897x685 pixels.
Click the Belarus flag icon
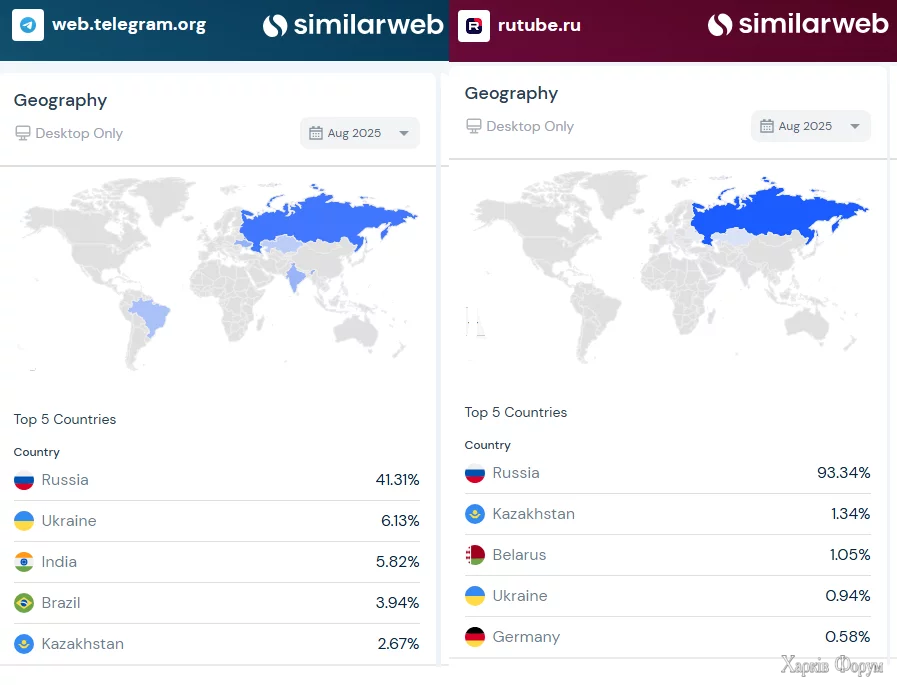pyautogui.click(x=475, y=555)
